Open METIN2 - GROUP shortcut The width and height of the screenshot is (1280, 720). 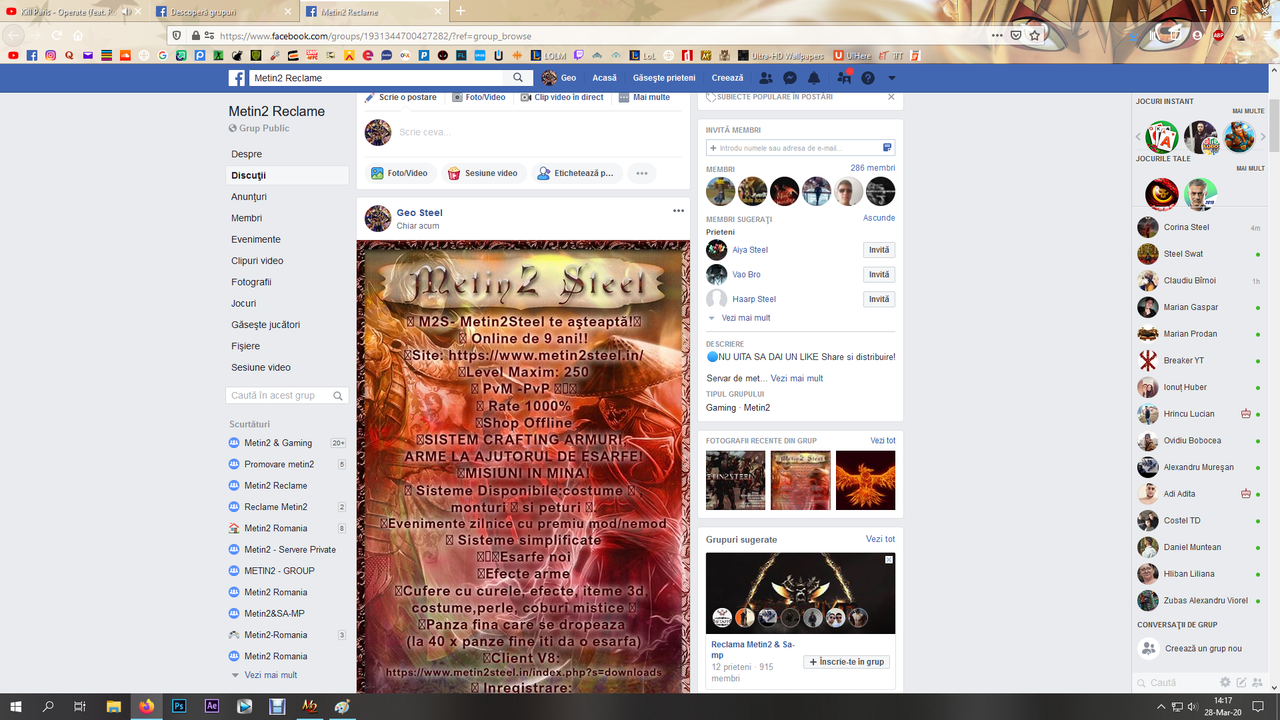pyautogui.click(x=279, y=571)
